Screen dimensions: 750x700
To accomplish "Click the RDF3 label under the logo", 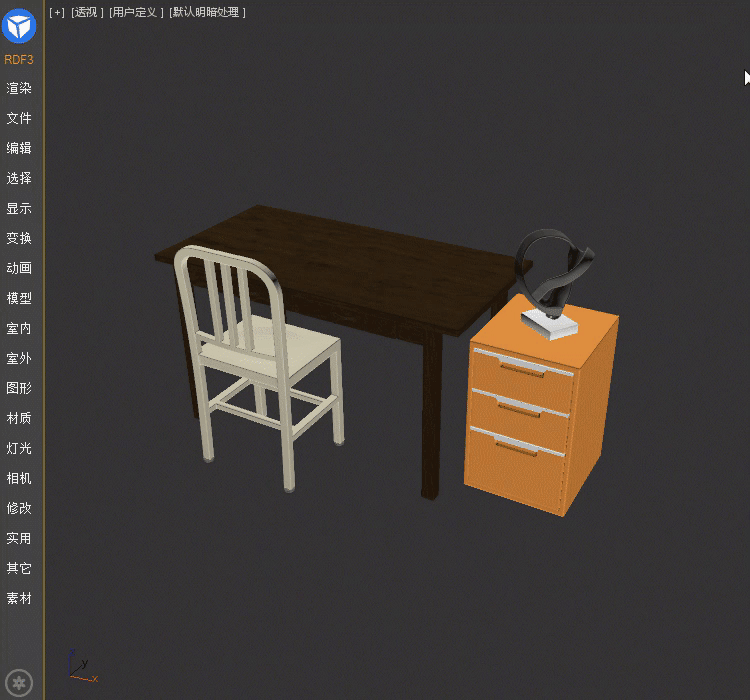I will coord(19,60).
